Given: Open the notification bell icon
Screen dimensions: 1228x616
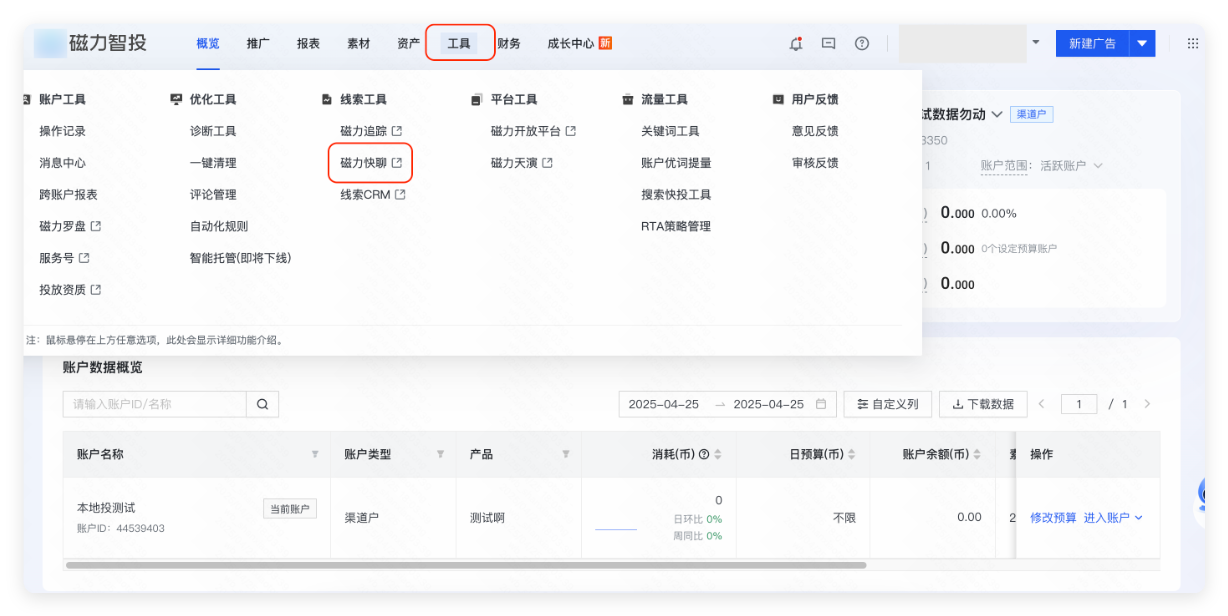Looking at the screenshot, I should click(795, 43).
